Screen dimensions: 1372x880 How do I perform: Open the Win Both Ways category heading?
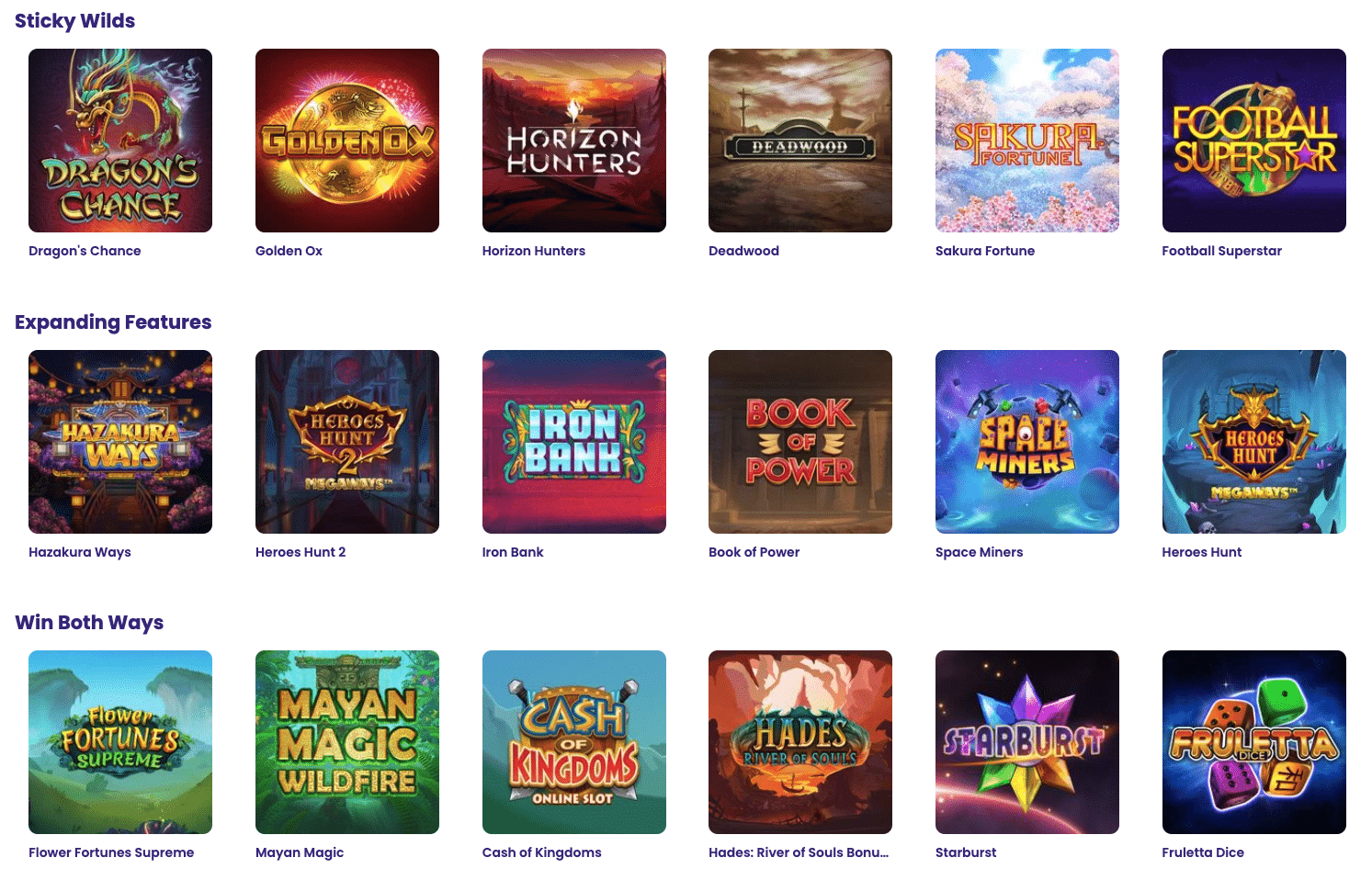(x=89, y=623)
